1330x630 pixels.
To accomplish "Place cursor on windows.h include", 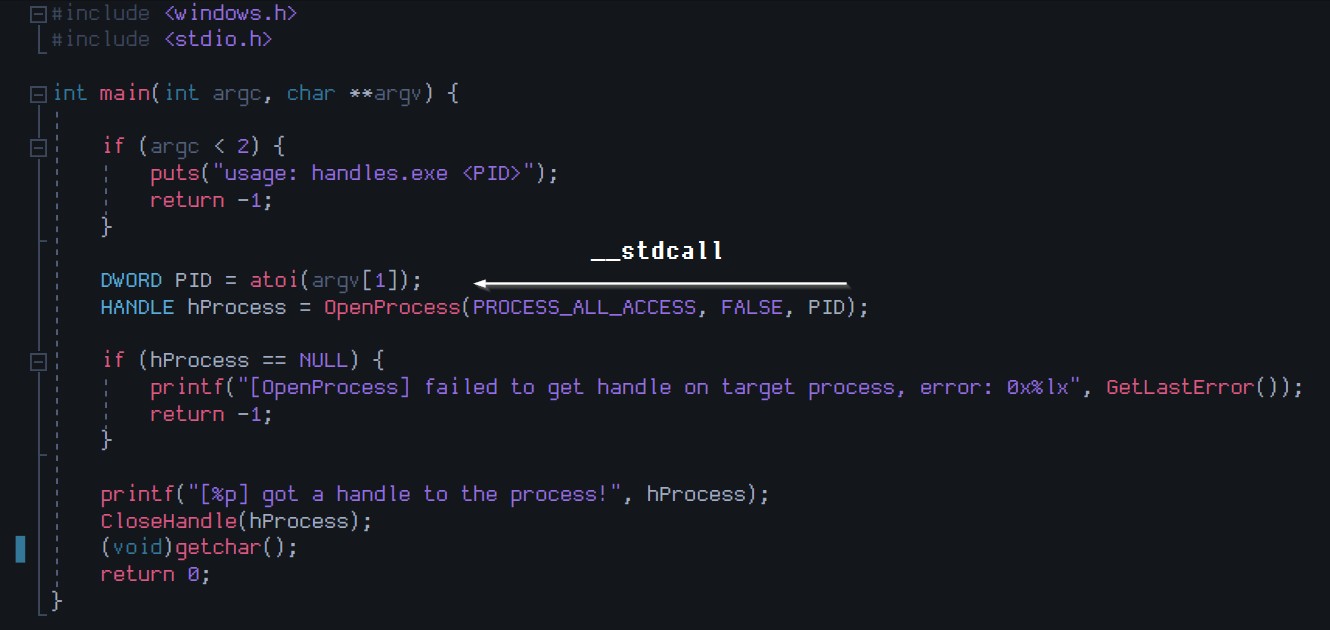I will (x=231, y=14).
